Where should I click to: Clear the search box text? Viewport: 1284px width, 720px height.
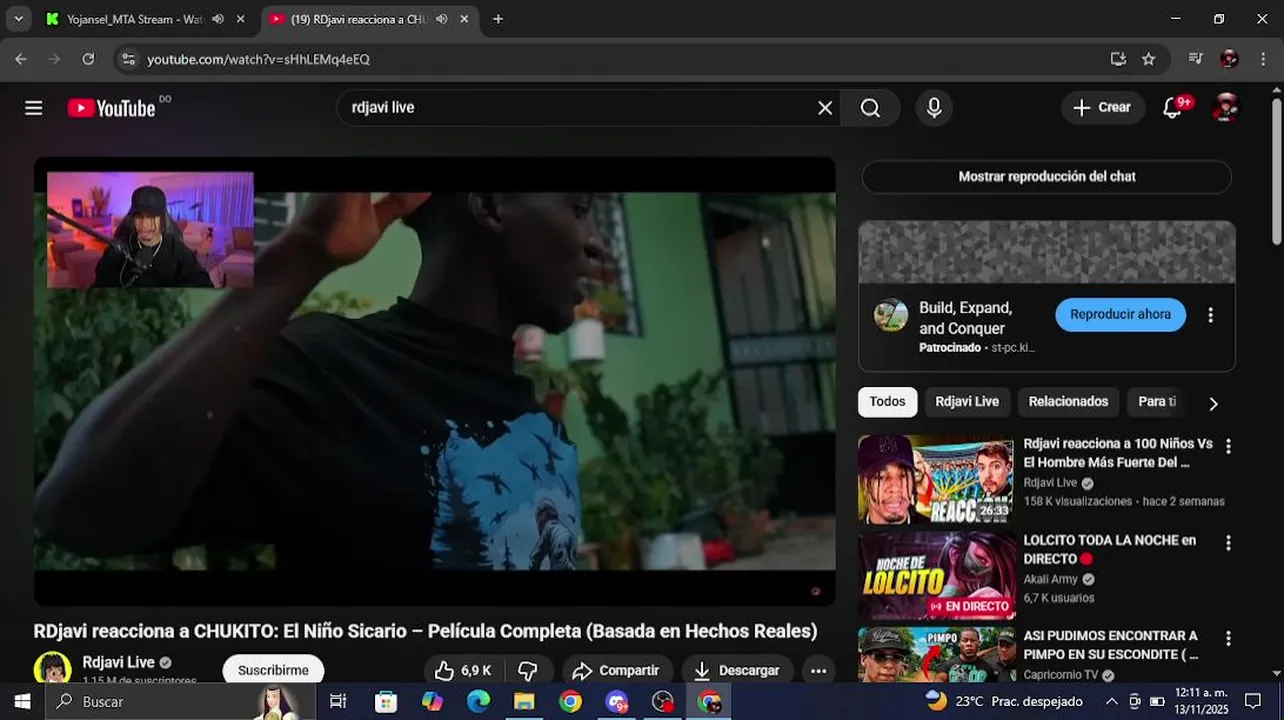click(x=825, y=108)
